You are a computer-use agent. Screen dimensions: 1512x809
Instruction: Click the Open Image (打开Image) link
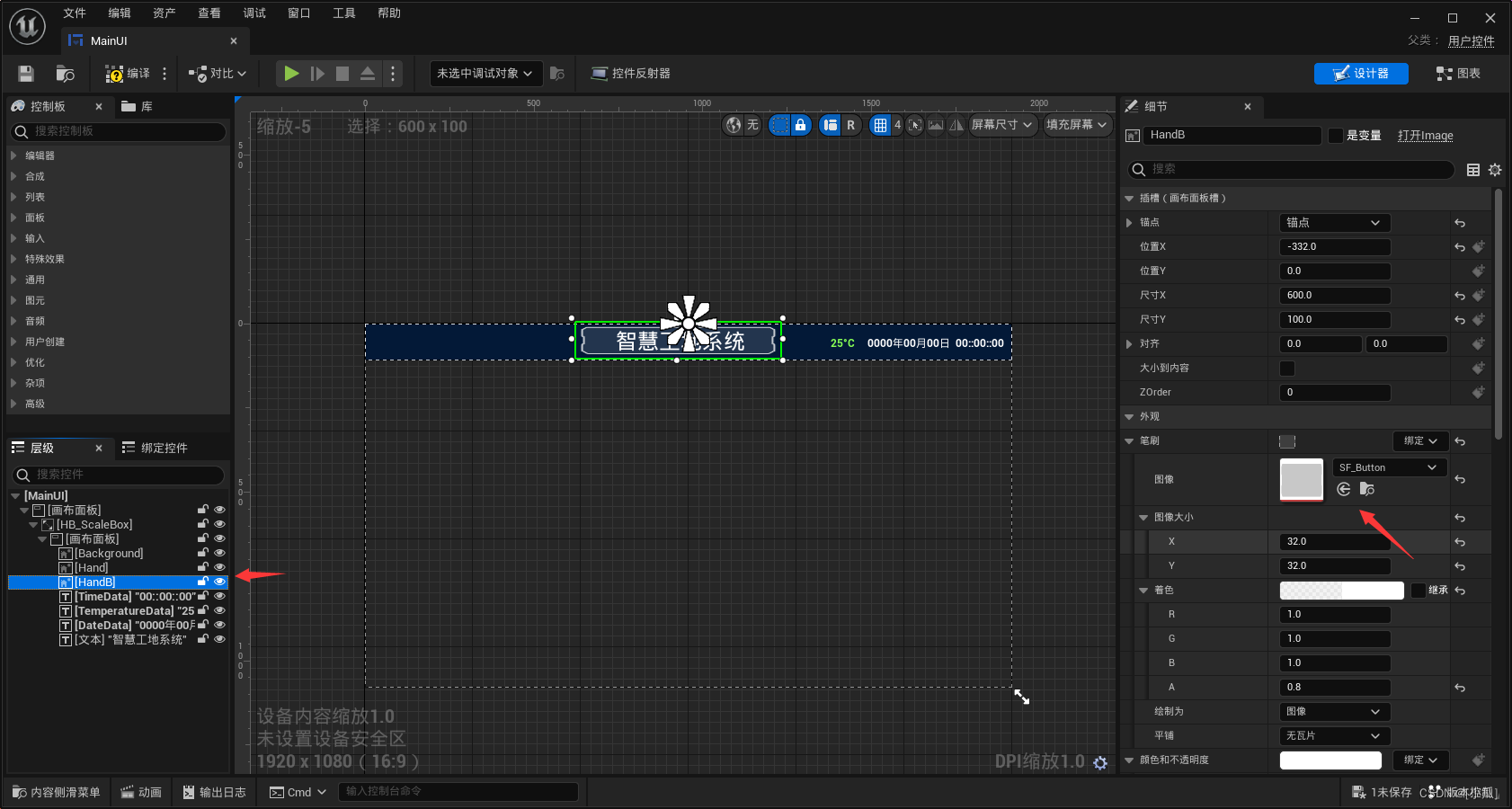coord(1425,136)
